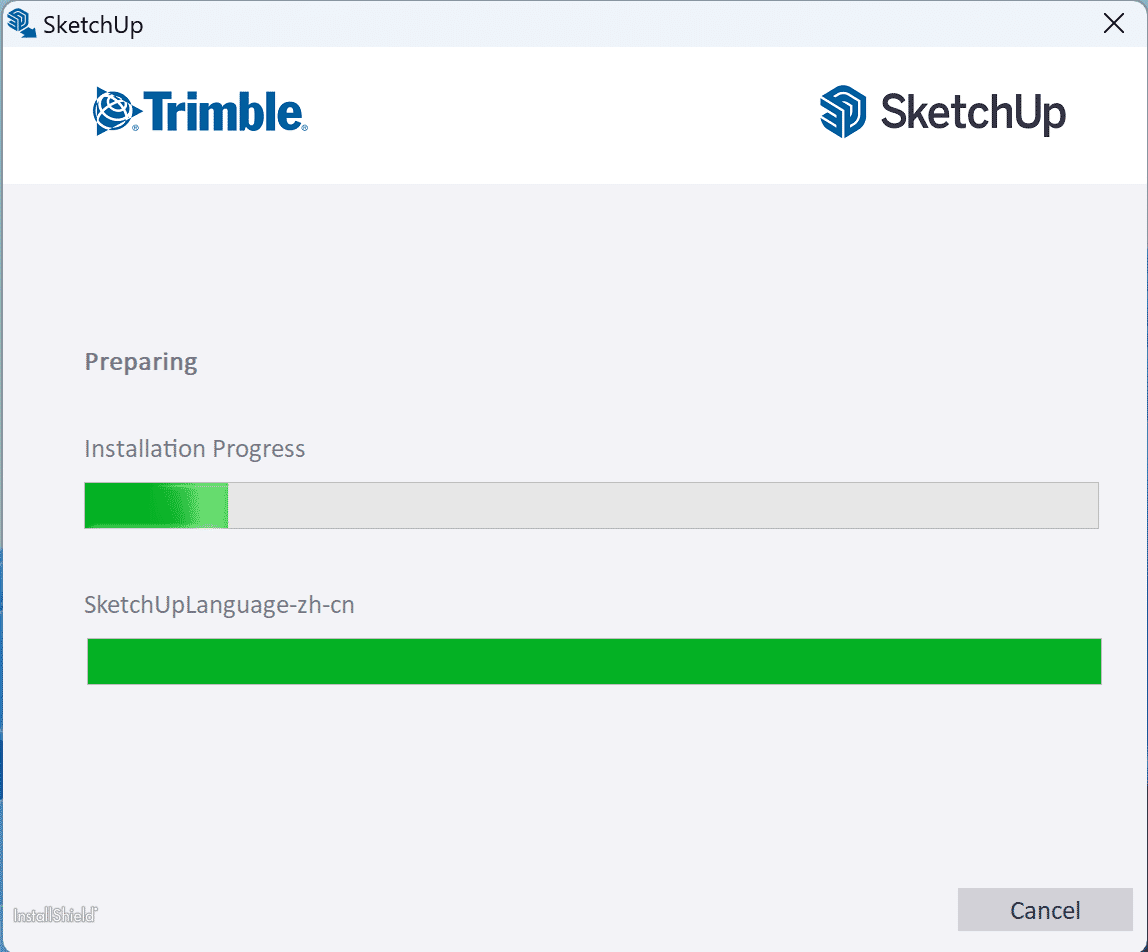The height and width of the screenshot is (952, 1148).
Task: Click the filled green part of Installation Progress
Action: (x=155, y=506)
